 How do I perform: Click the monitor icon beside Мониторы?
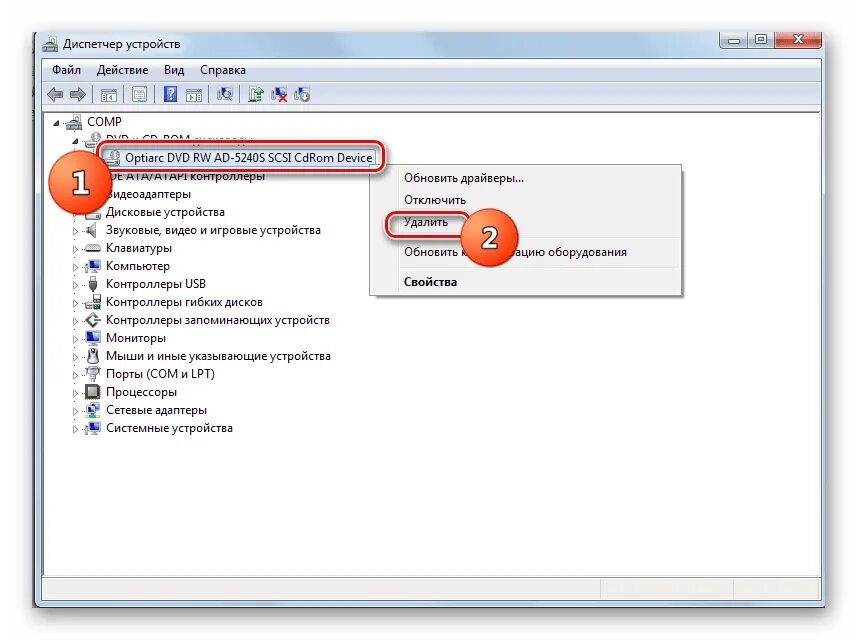93,338
